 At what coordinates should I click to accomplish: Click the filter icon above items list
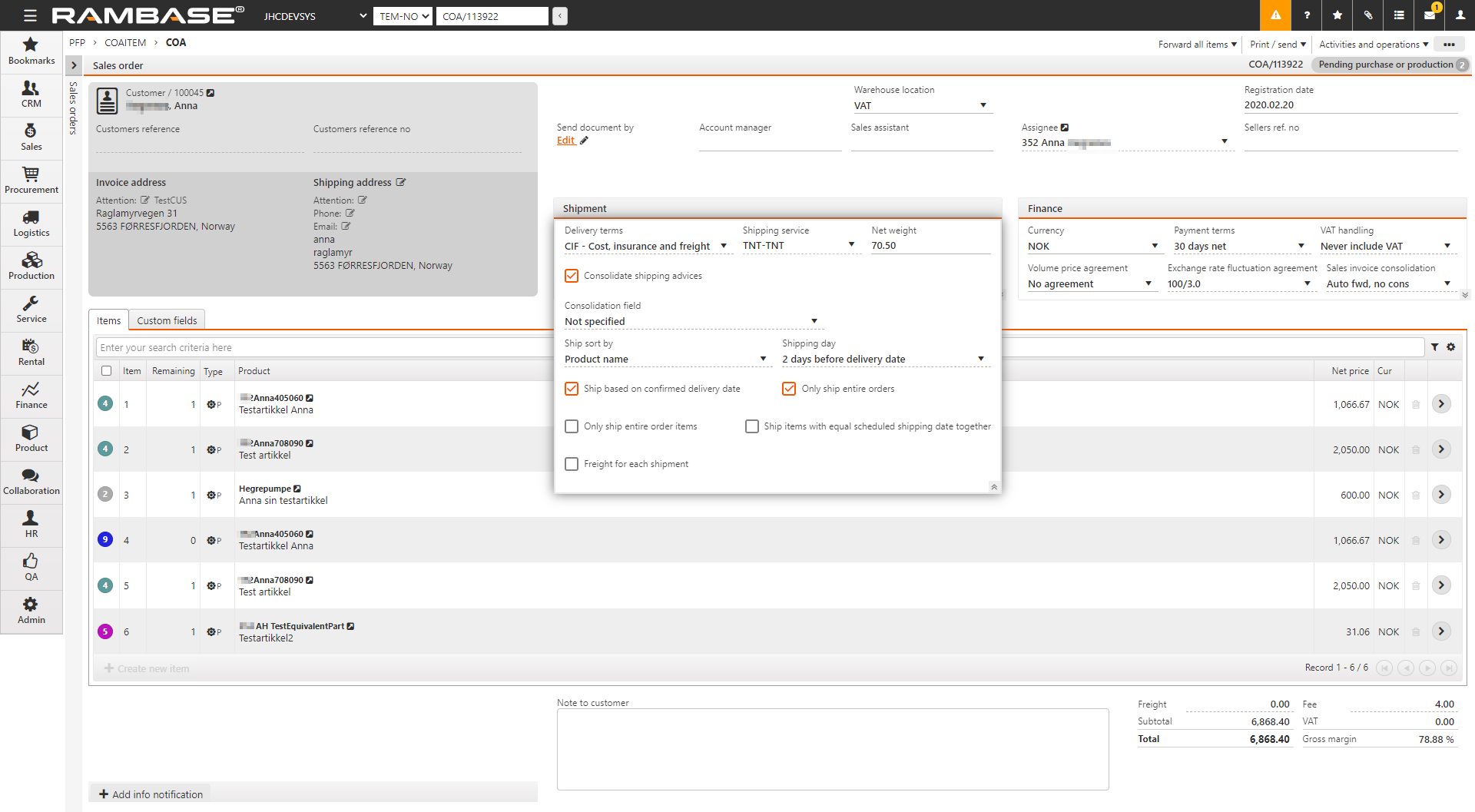[x=1434, y=347]
